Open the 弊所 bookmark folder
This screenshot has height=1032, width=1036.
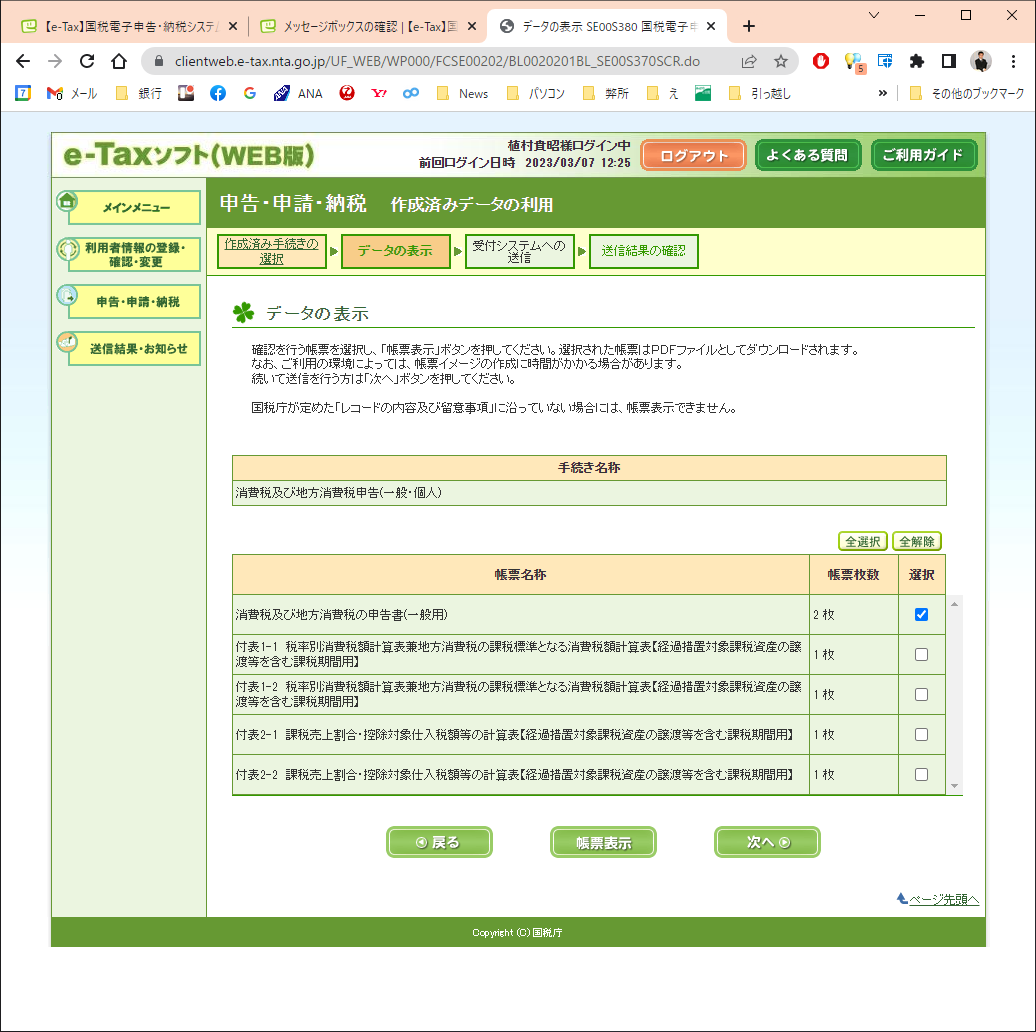pos(606,93)
